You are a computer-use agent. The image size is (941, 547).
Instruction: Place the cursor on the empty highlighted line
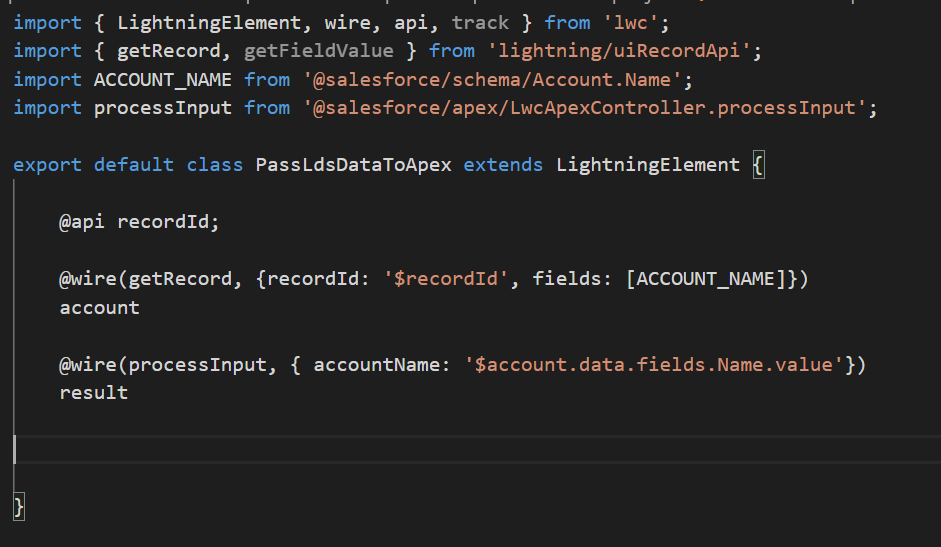pyautogui.click(x=477, y=449)
